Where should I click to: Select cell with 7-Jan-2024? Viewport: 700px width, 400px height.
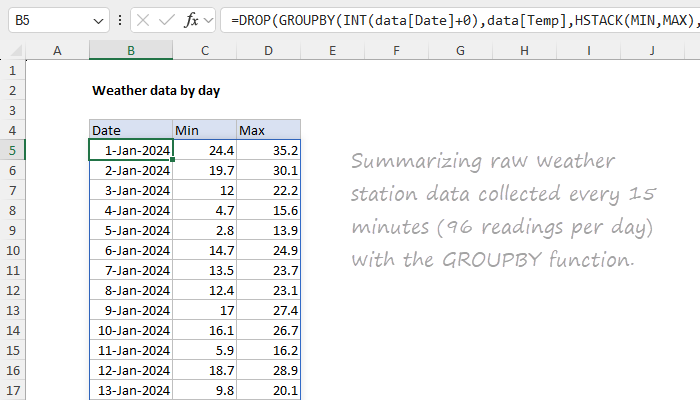[x=131, y=271]
